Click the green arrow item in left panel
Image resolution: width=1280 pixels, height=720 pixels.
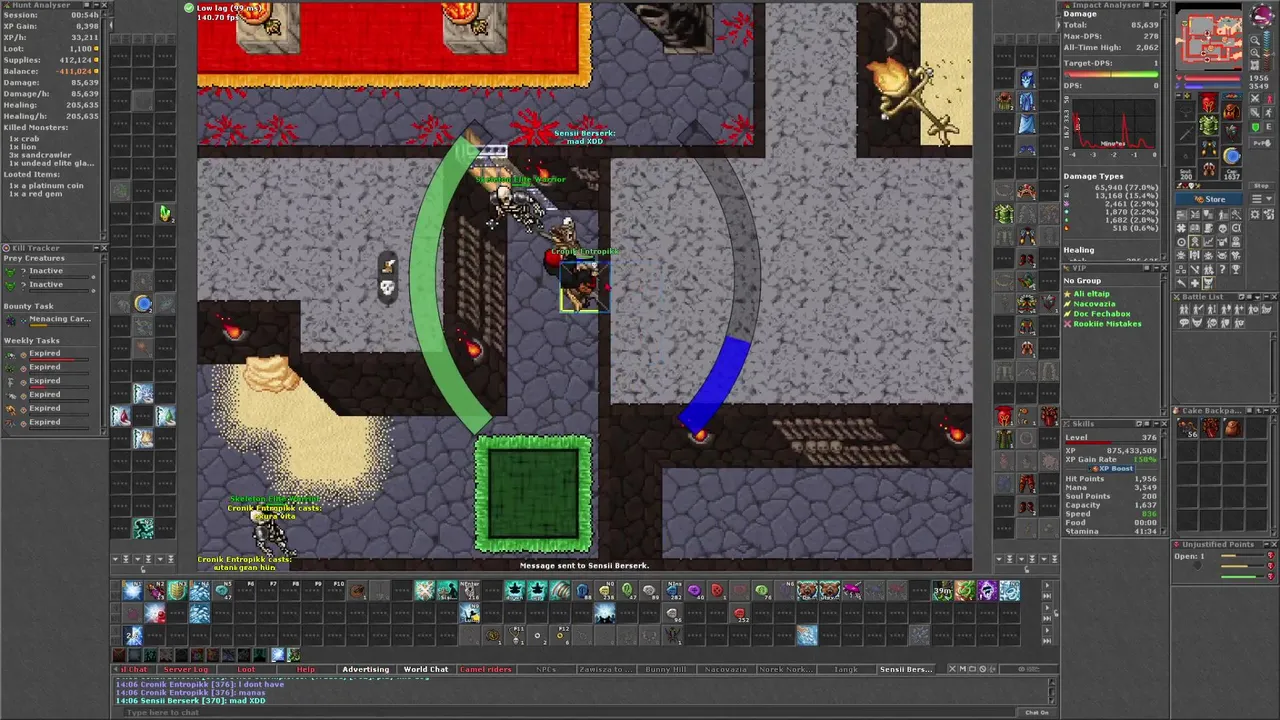pyautogui.click(x=165, y=213)
